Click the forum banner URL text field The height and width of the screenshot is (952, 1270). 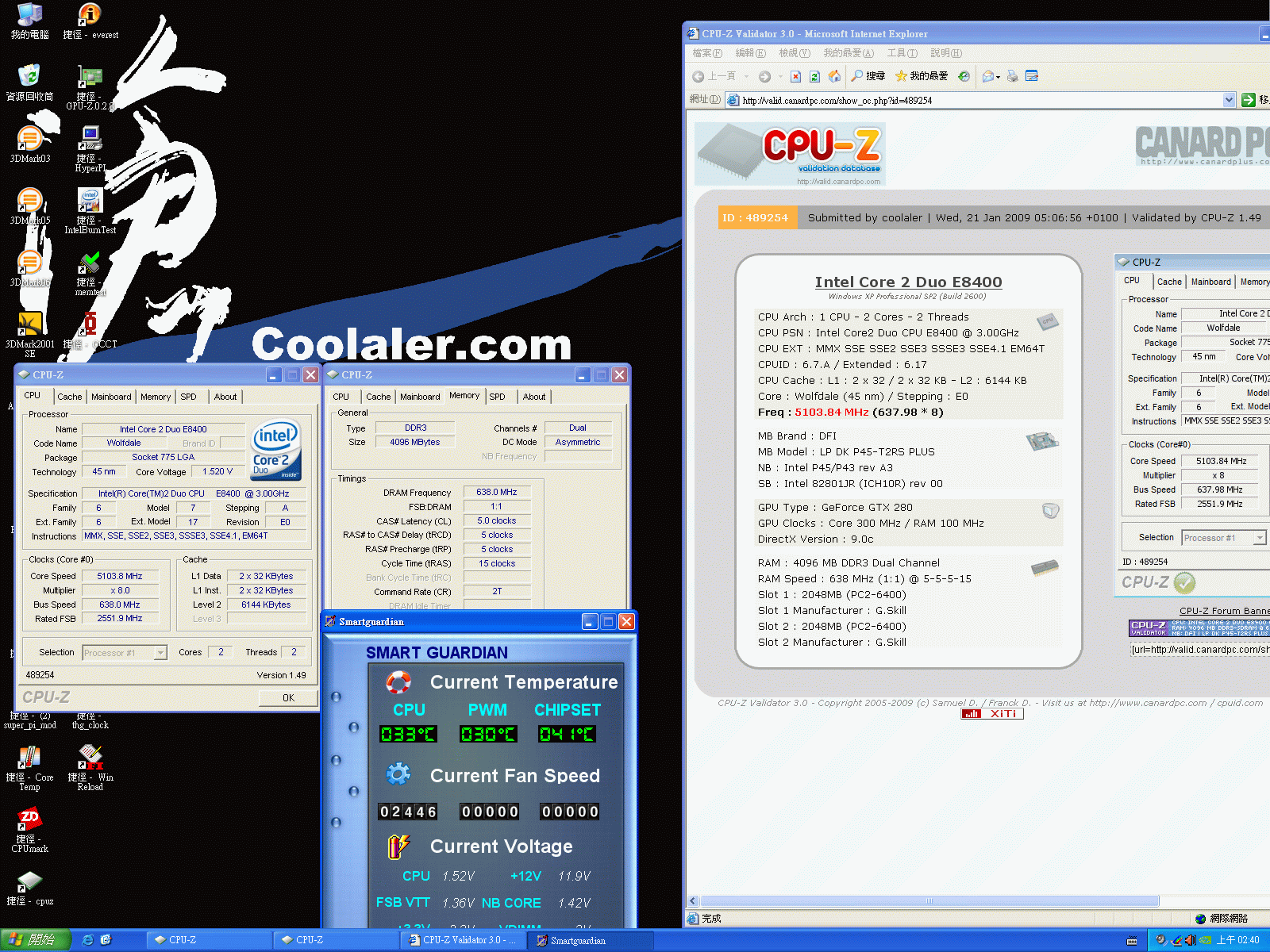coord(1199,650)
